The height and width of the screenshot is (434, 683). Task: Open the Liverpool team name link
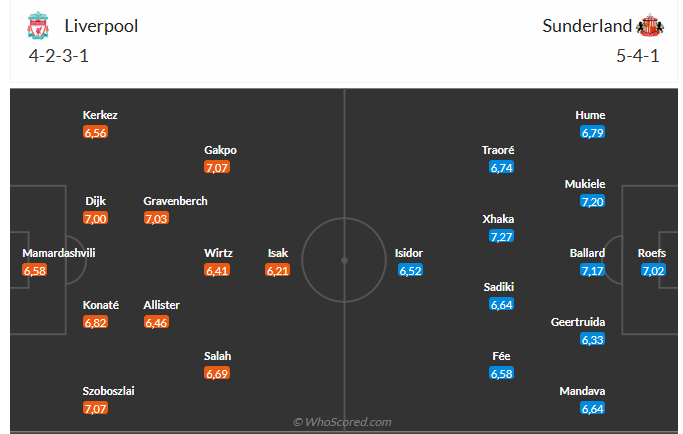click(x=101, y=26)
